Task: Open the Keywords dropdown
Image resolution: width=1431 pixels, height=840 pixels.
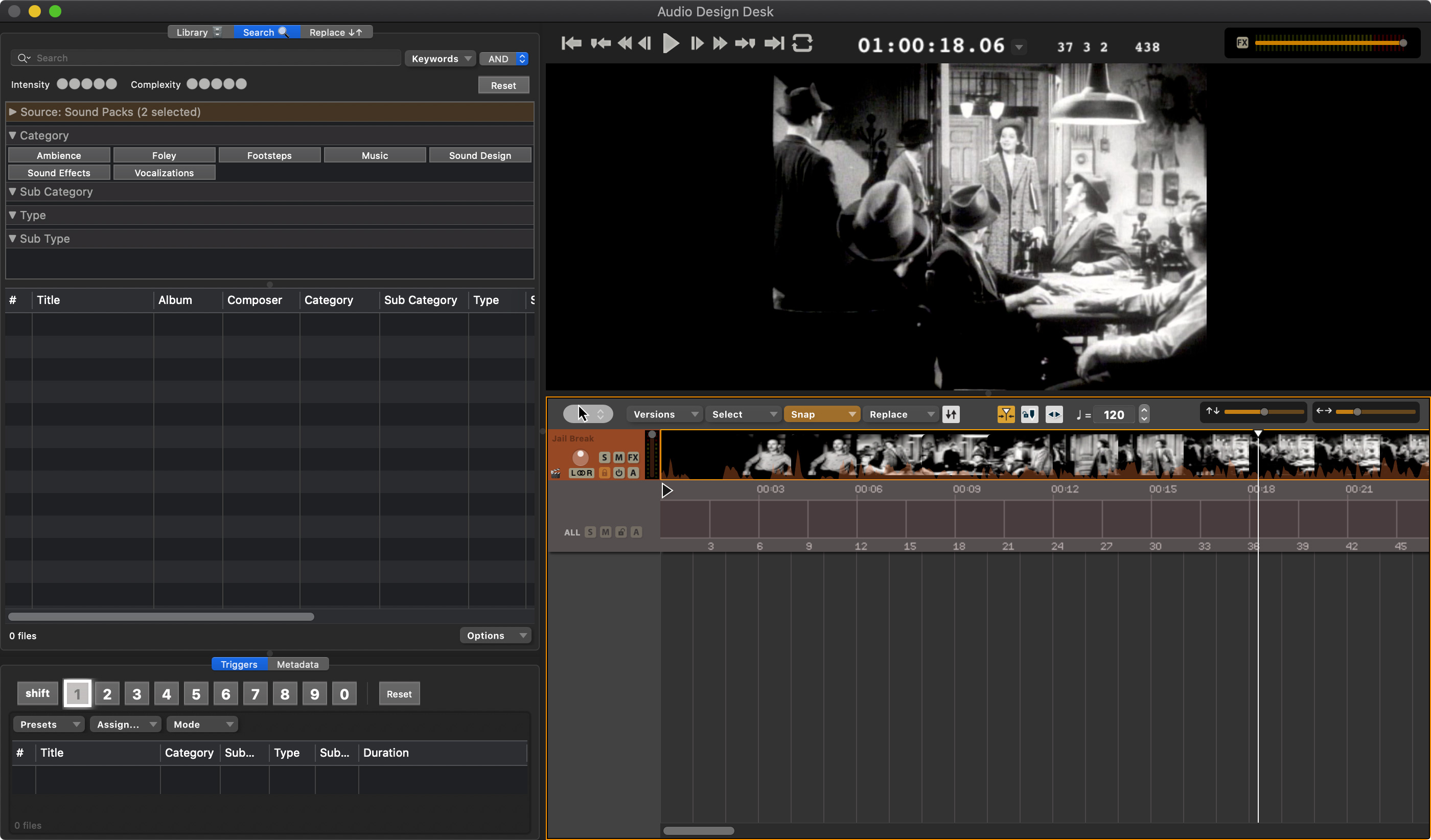Action: point(441,58)
